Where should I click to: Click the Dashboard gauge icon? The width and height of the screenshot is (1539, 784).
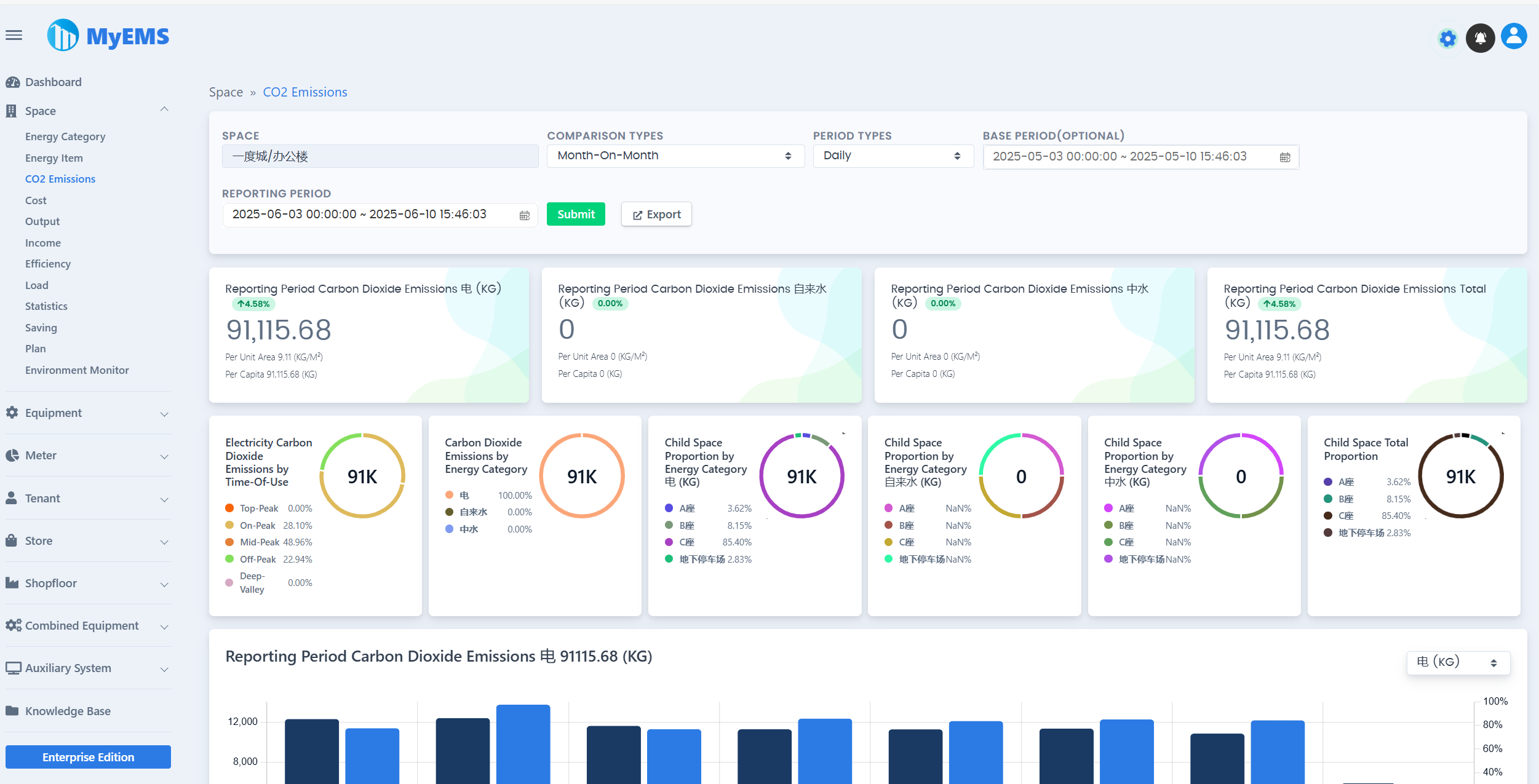pos(12,82)
